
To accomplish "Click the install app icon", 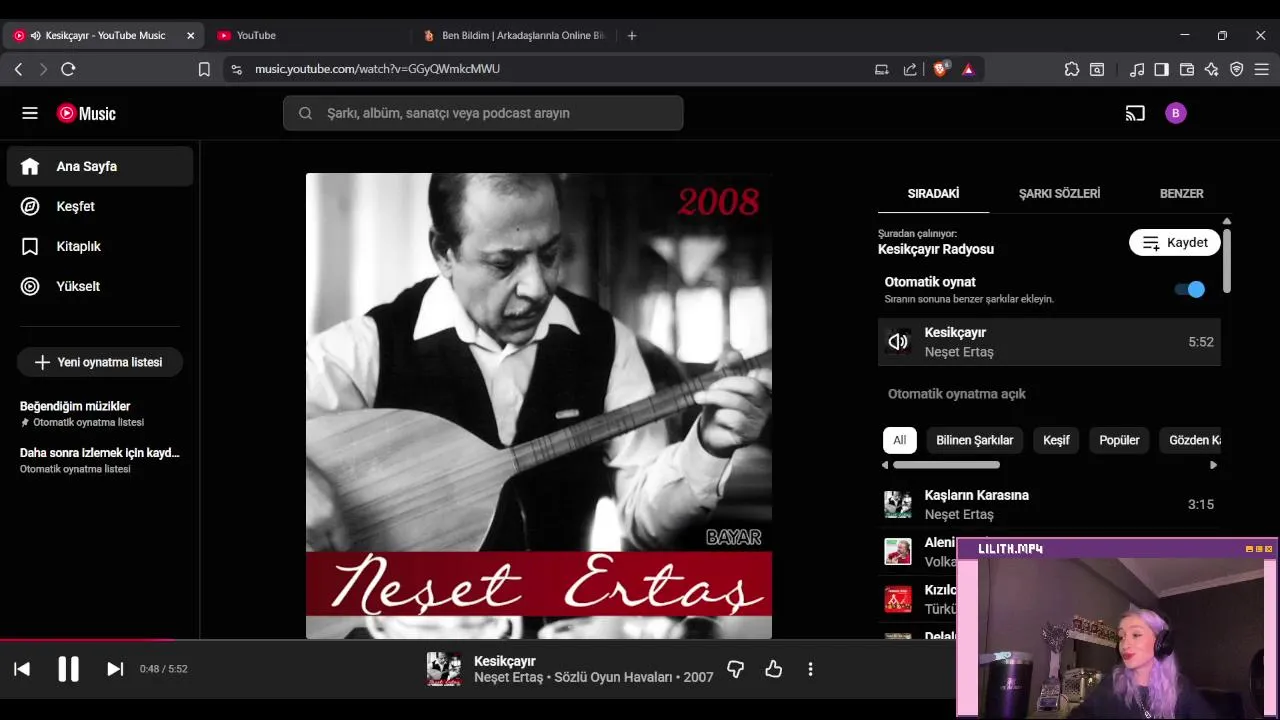I will (x=881, y=69).
